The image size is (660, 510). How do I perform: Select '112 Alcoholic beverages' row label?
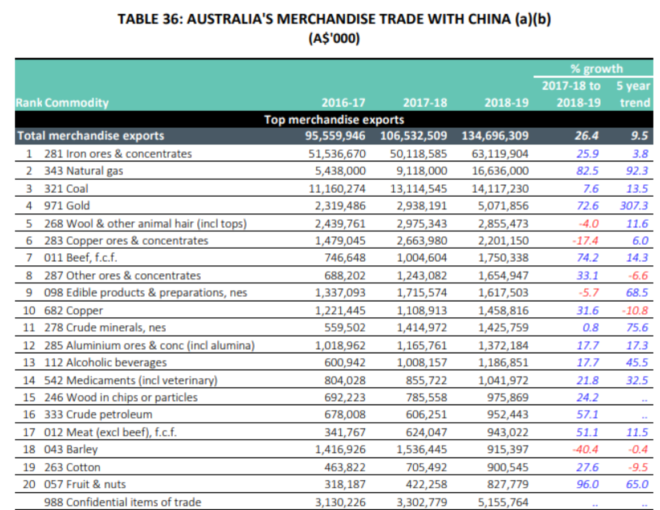[x=105, y=362]
